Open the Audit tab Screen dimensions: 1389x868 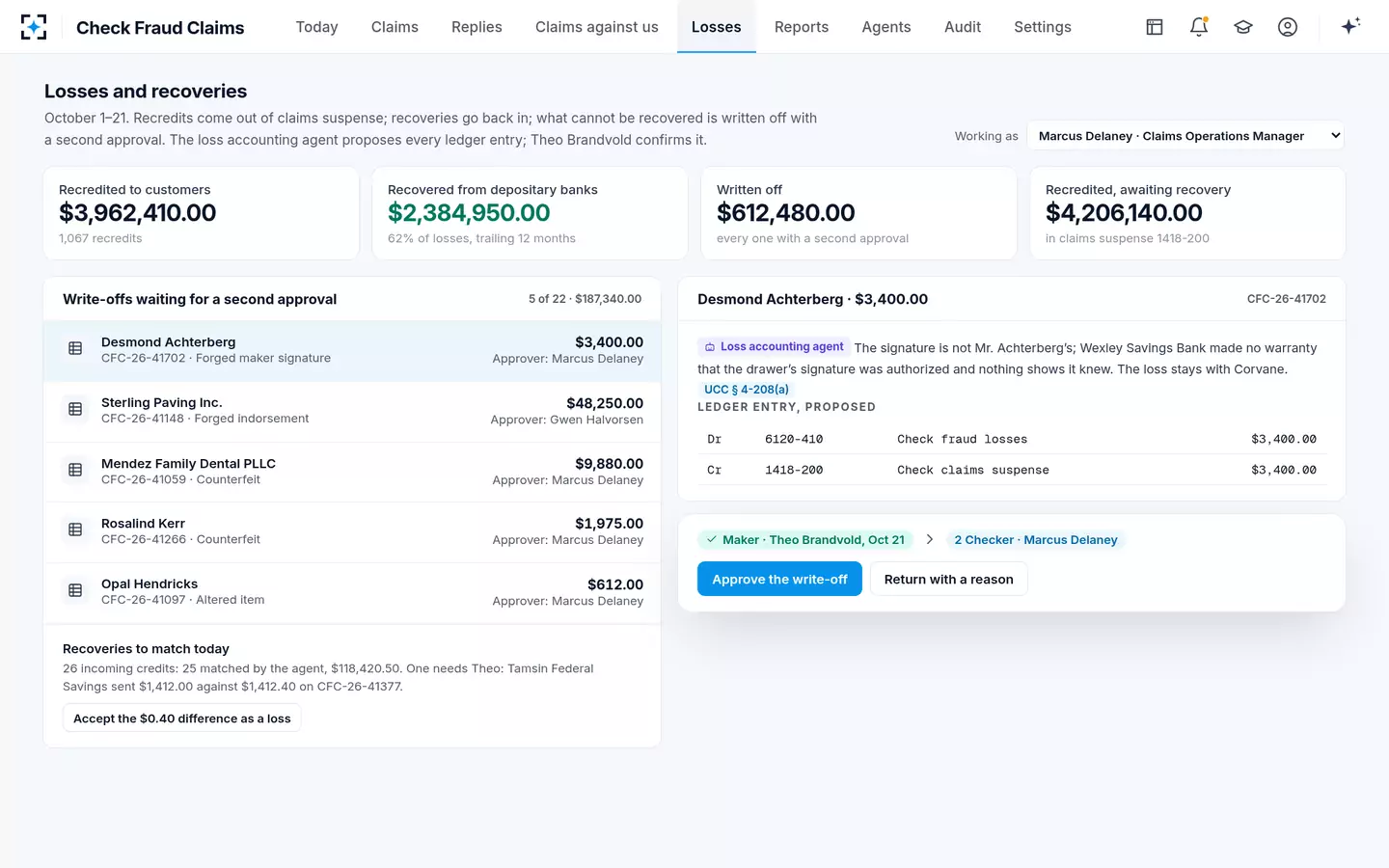click(963, 27)
